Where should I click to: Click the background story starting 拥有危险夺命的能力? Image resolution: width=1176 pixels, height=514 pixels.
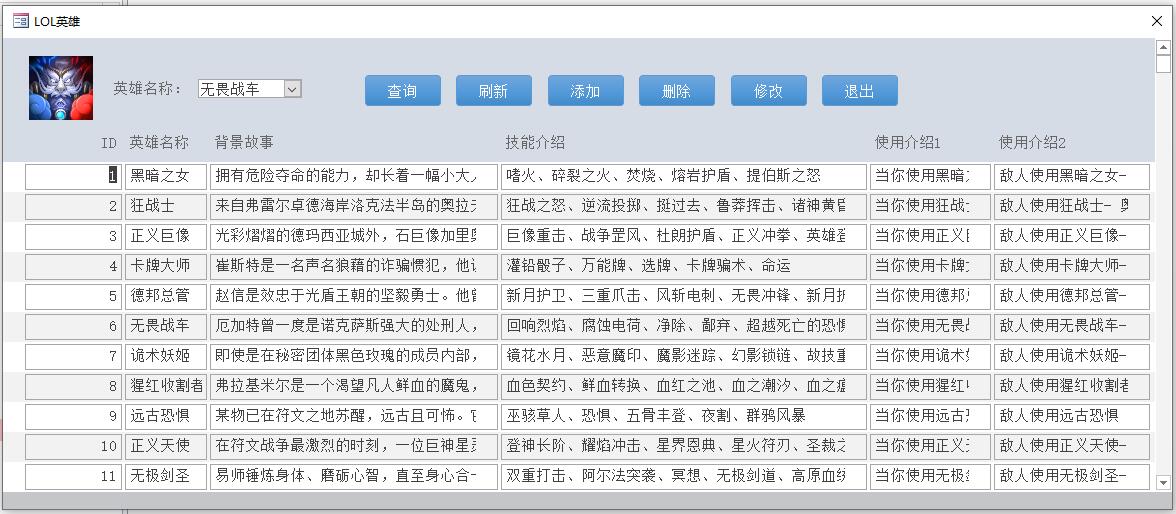coord(354,176)
